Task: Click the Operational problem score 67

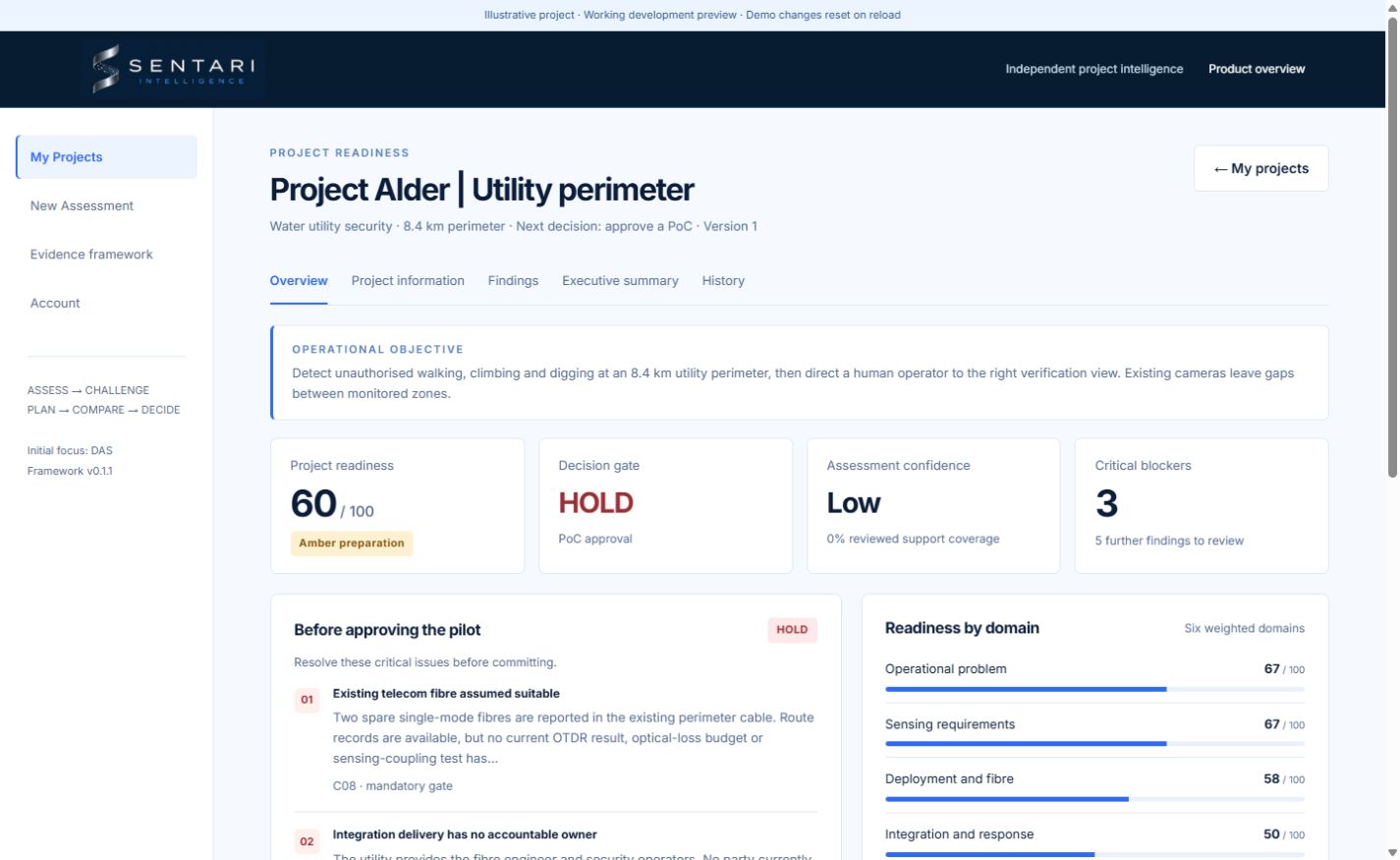Action: 1271,669
